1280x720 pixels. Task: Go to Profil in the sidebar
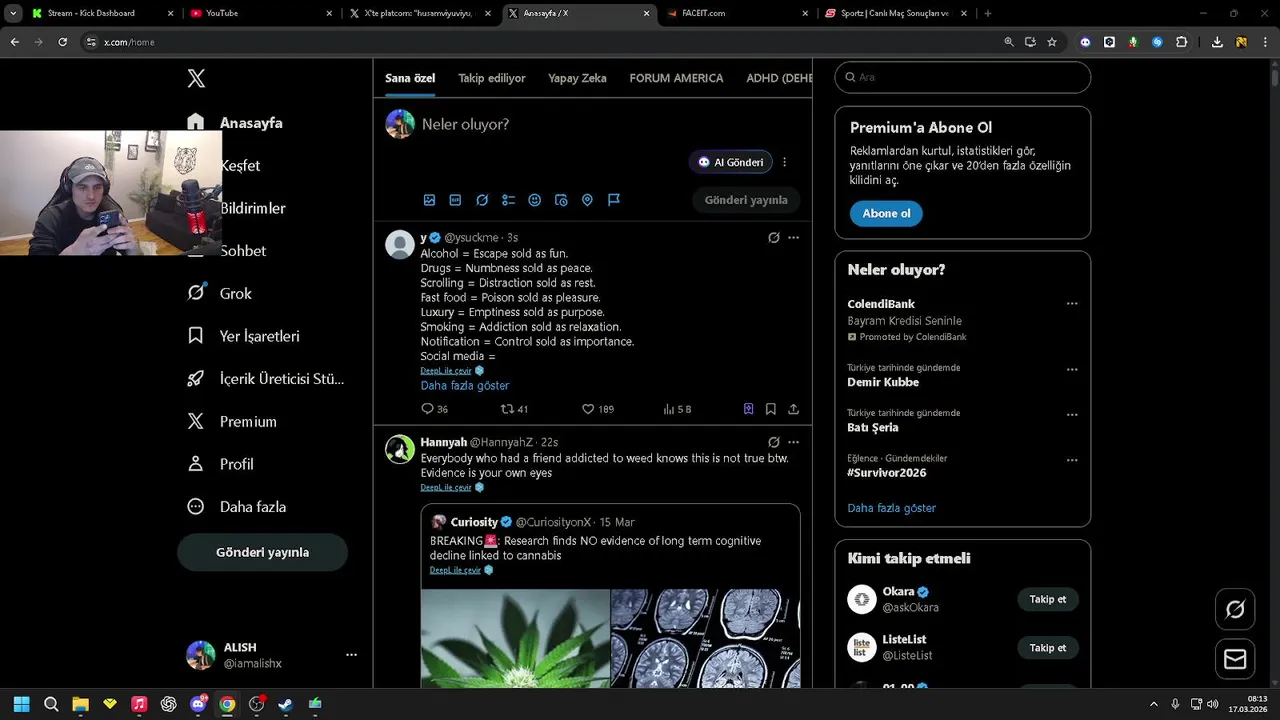pyautogui.click(x=221, y=464)
